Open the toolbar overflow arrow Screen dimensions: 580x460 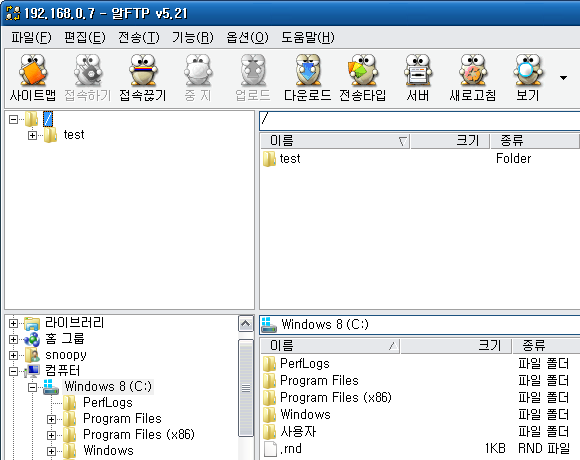pos(563,78)
